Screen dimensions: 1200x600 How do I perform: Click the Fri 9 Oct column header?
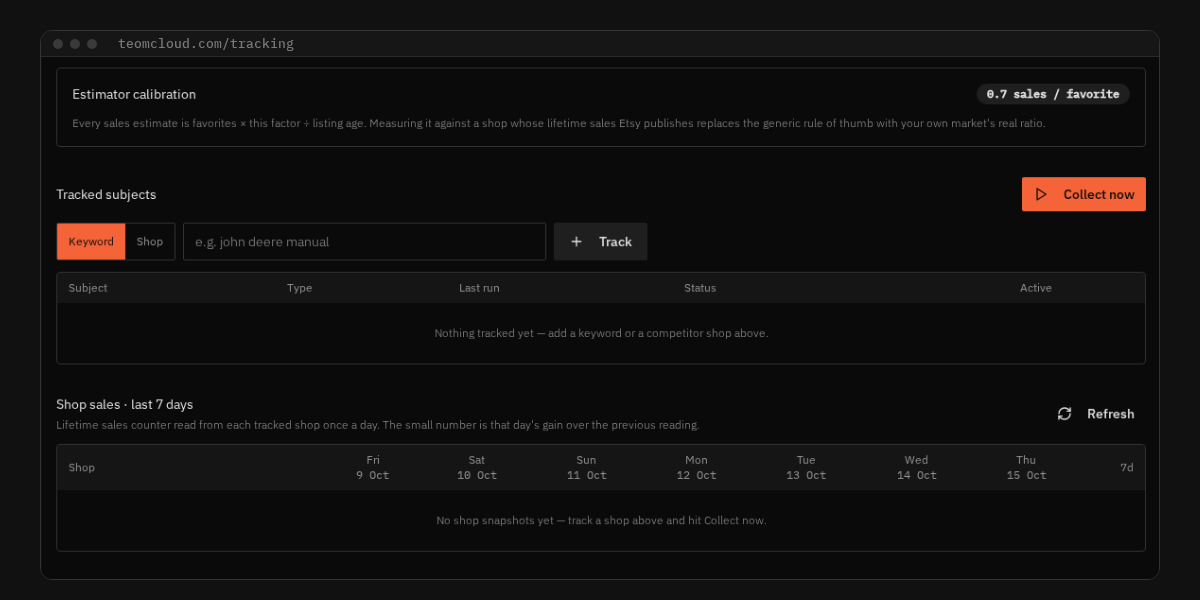pos(373,467)
